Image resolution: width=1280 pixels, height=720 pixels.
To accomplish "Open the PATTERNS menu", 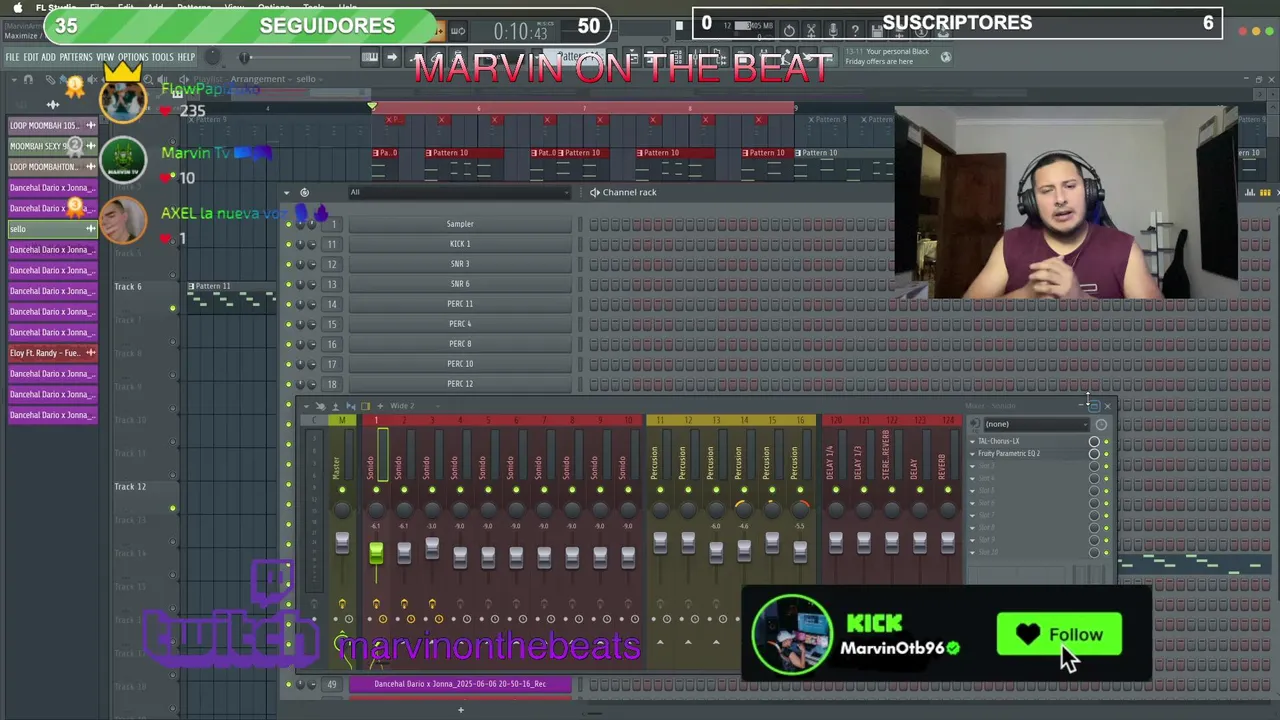I will pyautogui.click(x=76, y=57).
